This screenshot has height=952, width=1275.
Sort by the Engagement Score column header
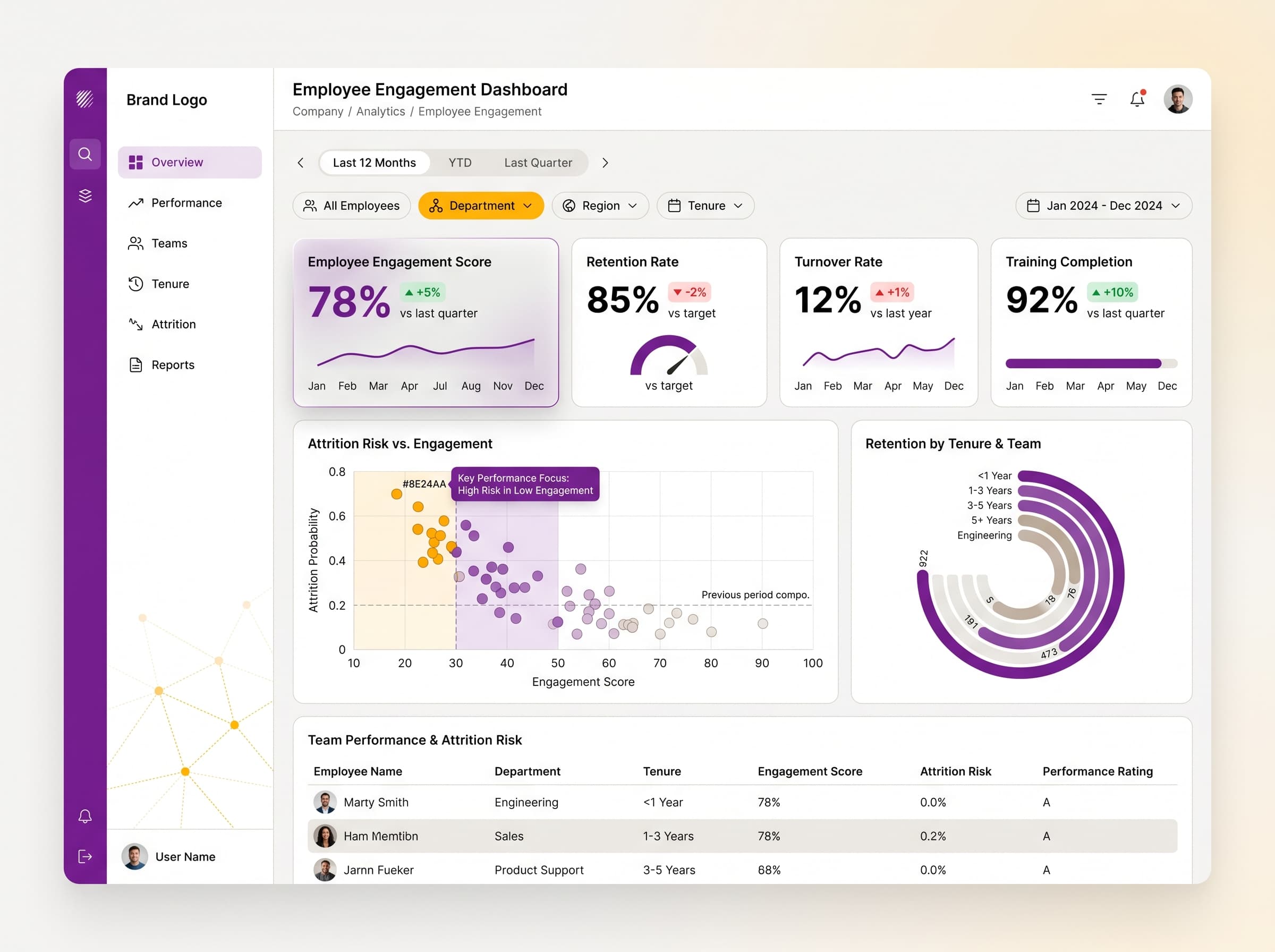[810, 771]
